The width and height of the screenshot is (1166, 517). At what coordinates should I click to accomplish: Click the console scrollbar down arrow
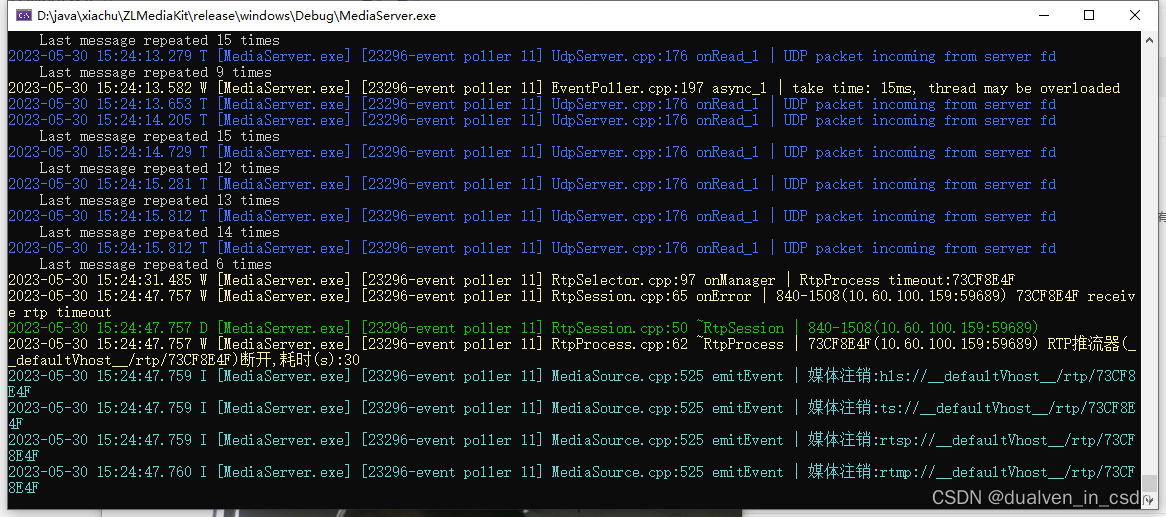coord(1149,502)
